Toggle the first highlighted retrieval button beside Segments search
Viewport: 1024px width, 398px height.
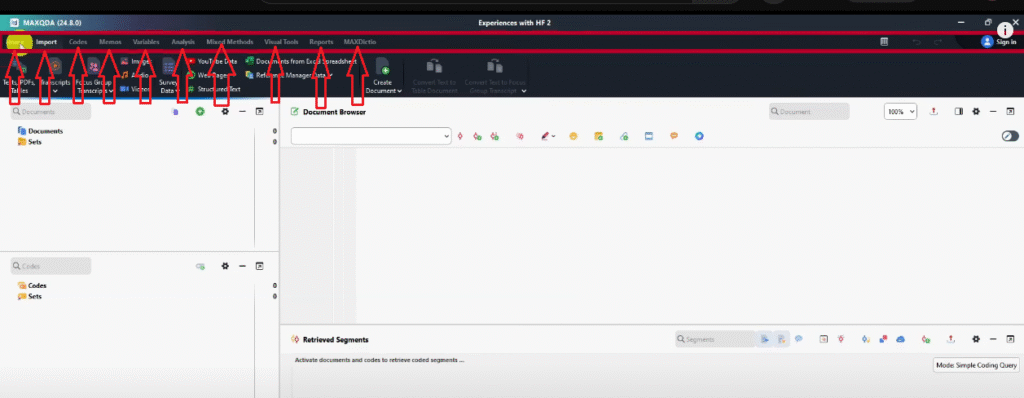[x=765, y=339]
